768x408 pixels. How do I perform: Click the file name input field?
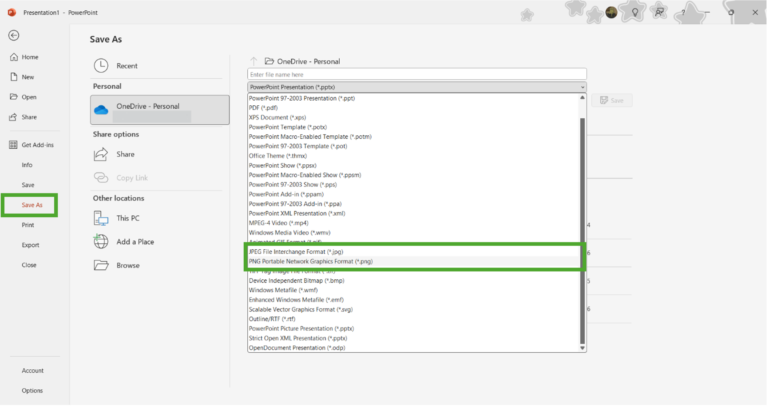click(x=416, y=74)
